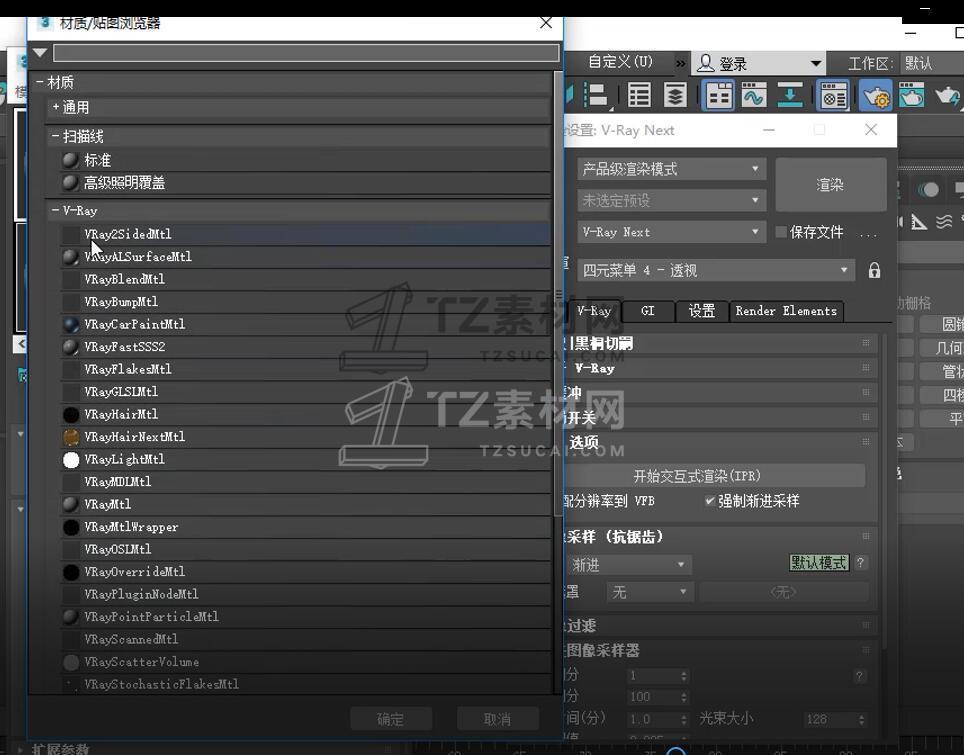Select VRayMtl in the list
This screenshot has height=755, width=964.
[x=305, y=504]
